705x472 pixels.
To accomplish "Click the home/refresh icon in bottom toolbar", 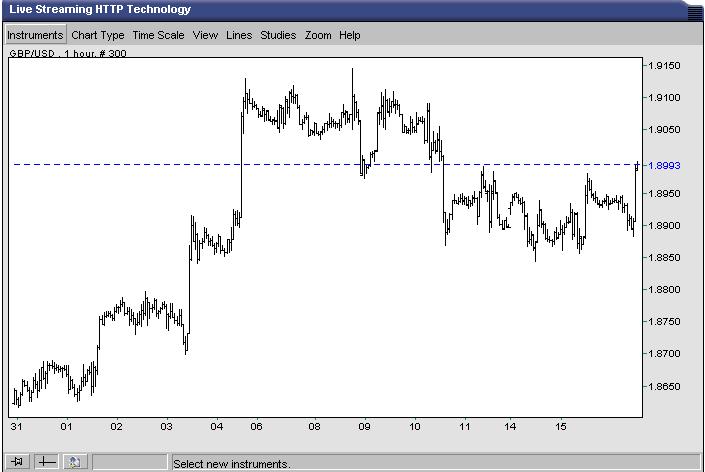I will pyautogui.click(x=75, y=462).
